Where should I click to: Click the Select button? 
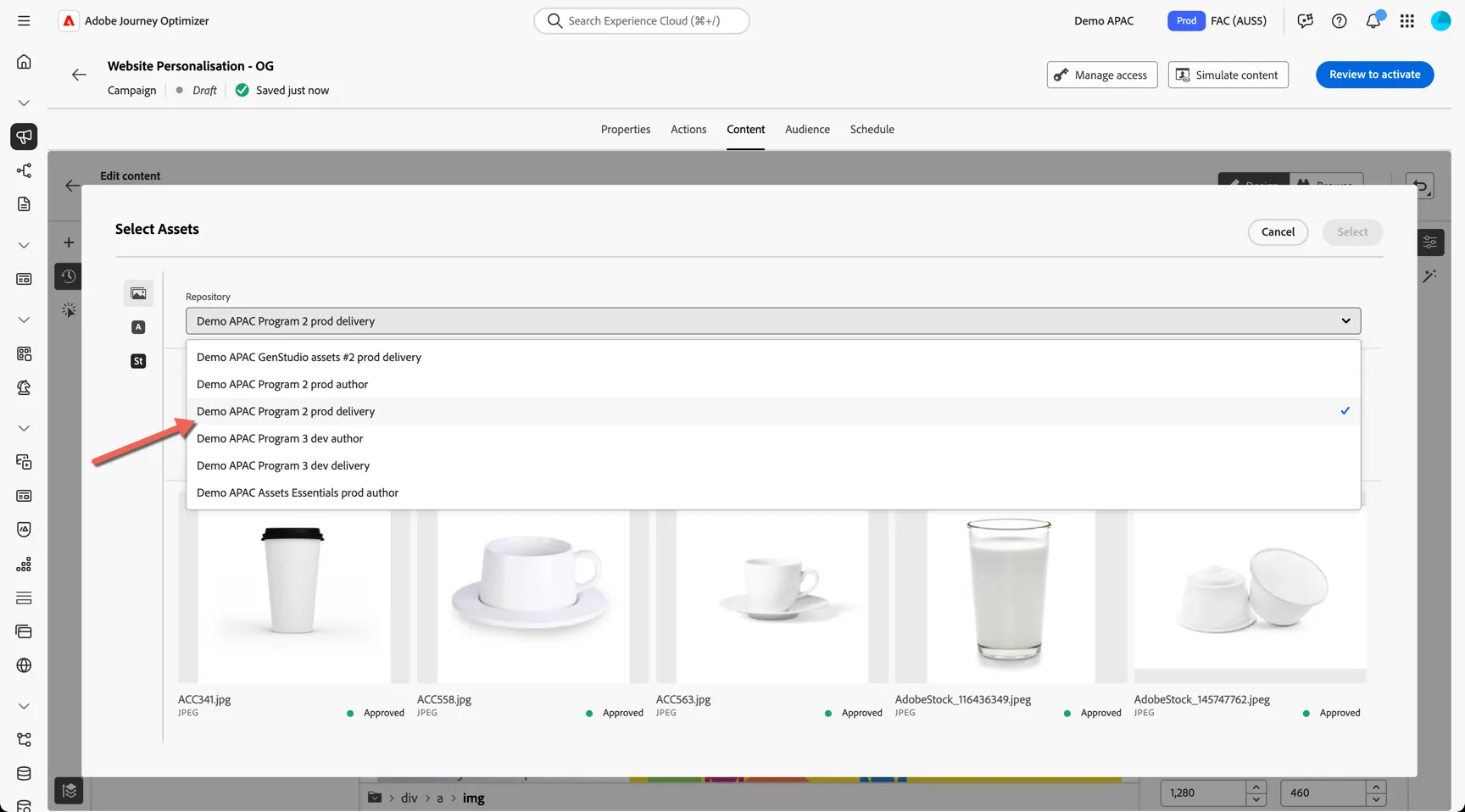pos(1352,232)
